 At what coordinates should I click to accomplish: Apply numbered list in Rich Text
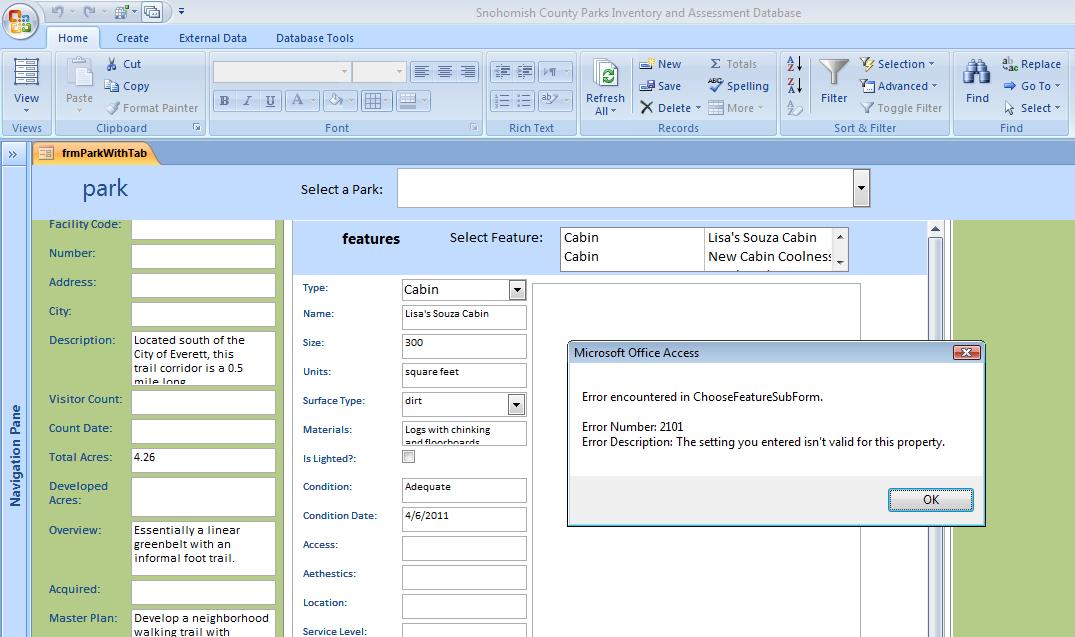tap(503, 101)
